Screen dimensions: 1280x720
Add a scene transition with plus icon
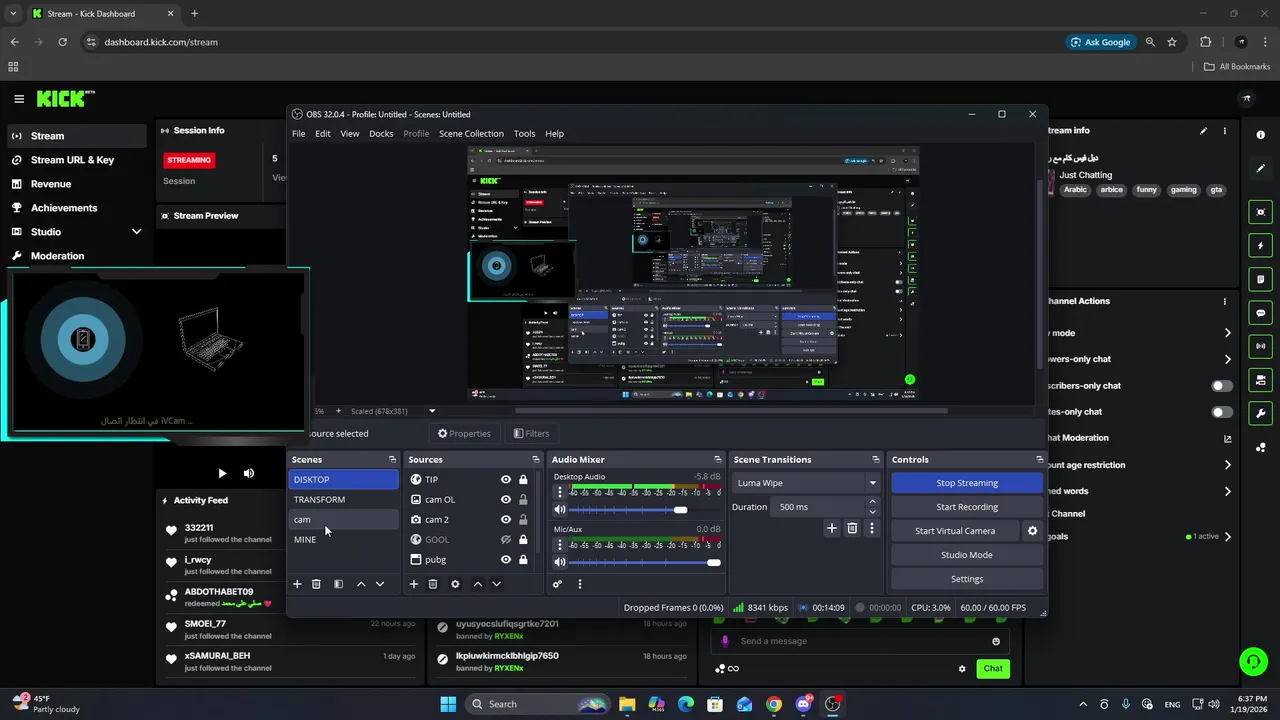click(831, 528)
